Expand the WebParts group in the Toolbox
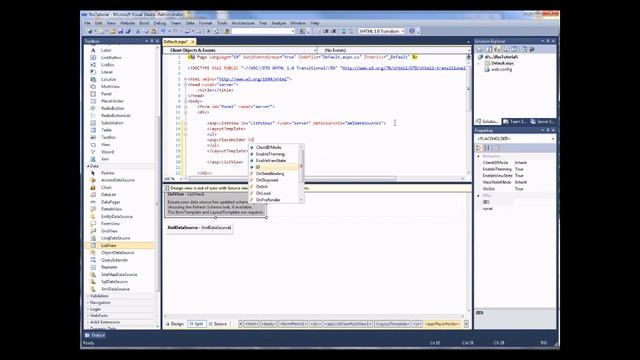The width and height of the screenshot is (640, 360). pyautogui.click(x=88, y=316)
